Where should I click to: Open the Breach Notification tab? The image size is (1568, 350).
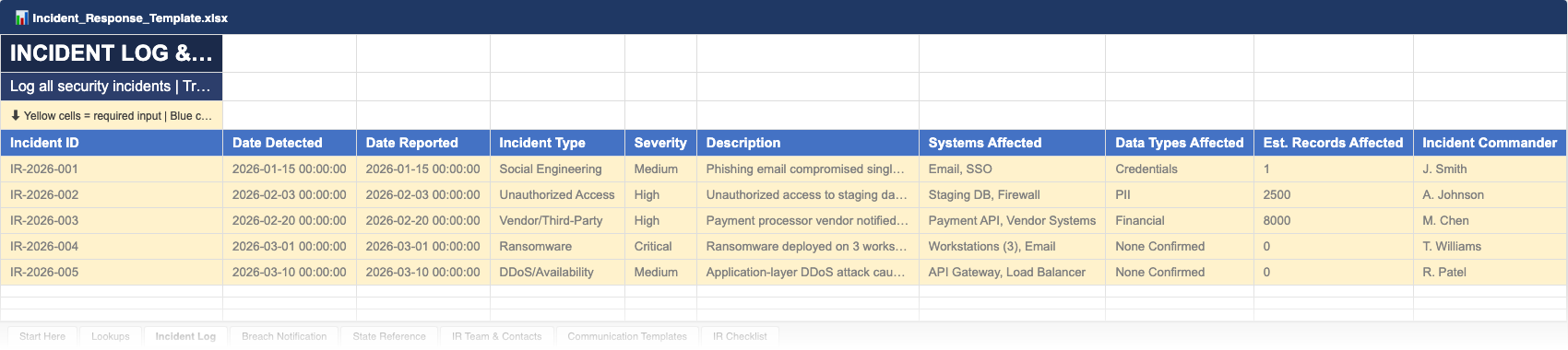click(284, 336)
